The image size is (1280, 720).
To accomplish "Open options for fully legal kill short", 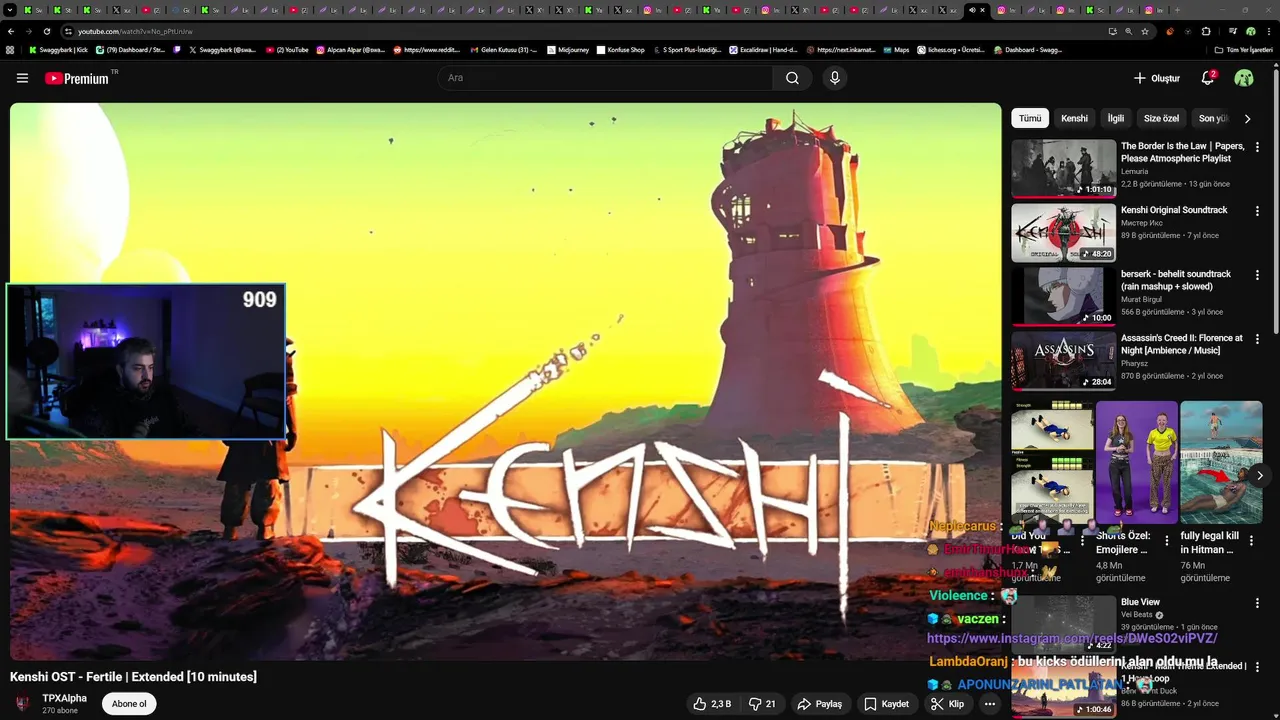I will pyautogui.click(x=1251, y=540).
